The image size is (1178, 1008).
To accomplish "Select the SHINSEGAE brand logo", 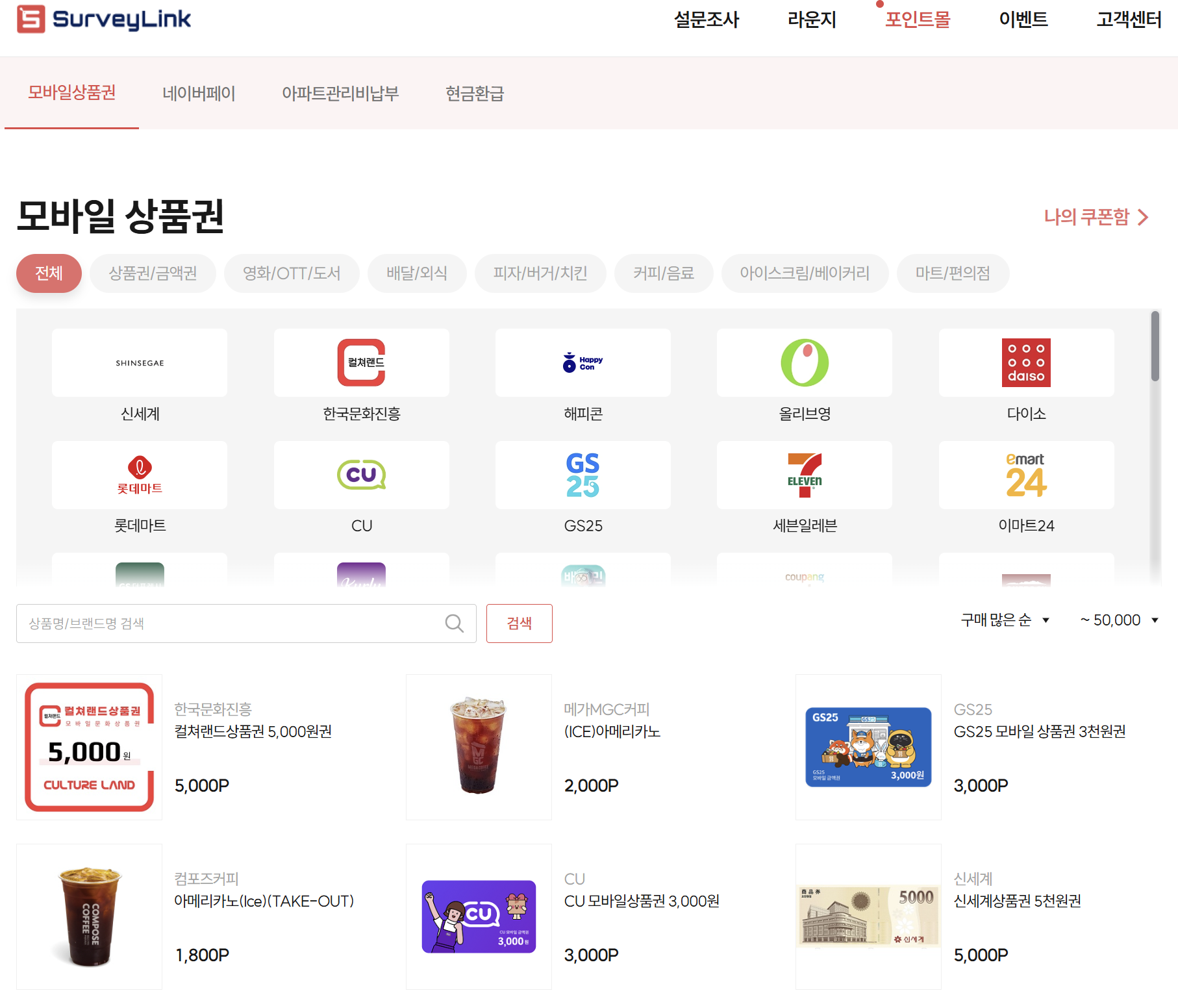I will [x=138, y=362].
